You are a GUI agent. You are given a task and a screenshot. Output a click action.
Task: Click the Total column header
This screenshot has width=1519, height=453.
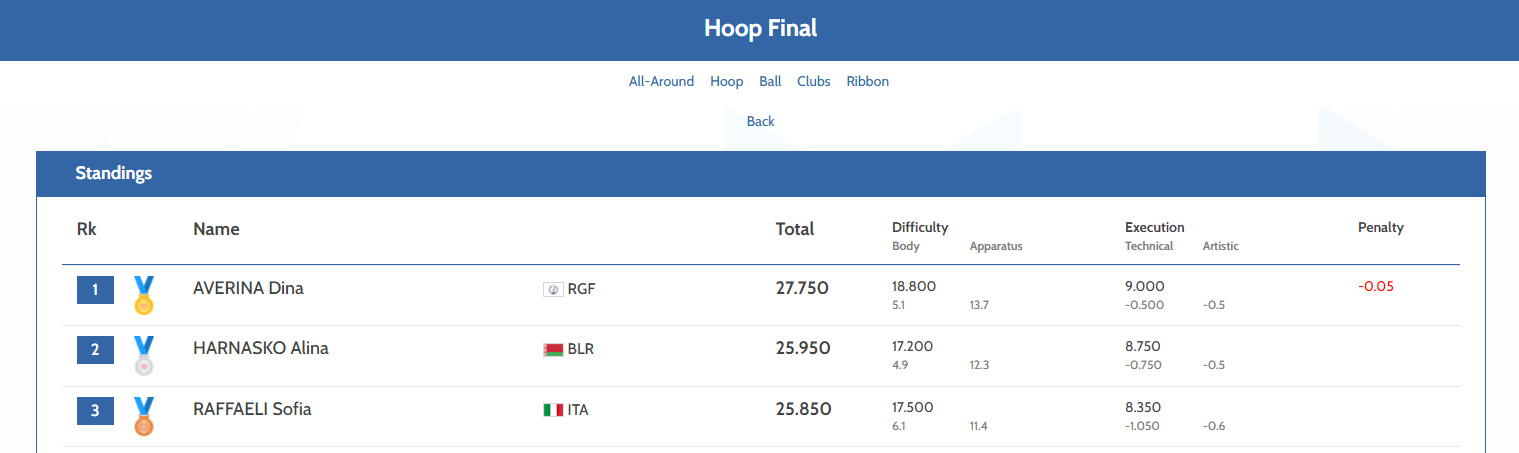click(x=795, y=229)
